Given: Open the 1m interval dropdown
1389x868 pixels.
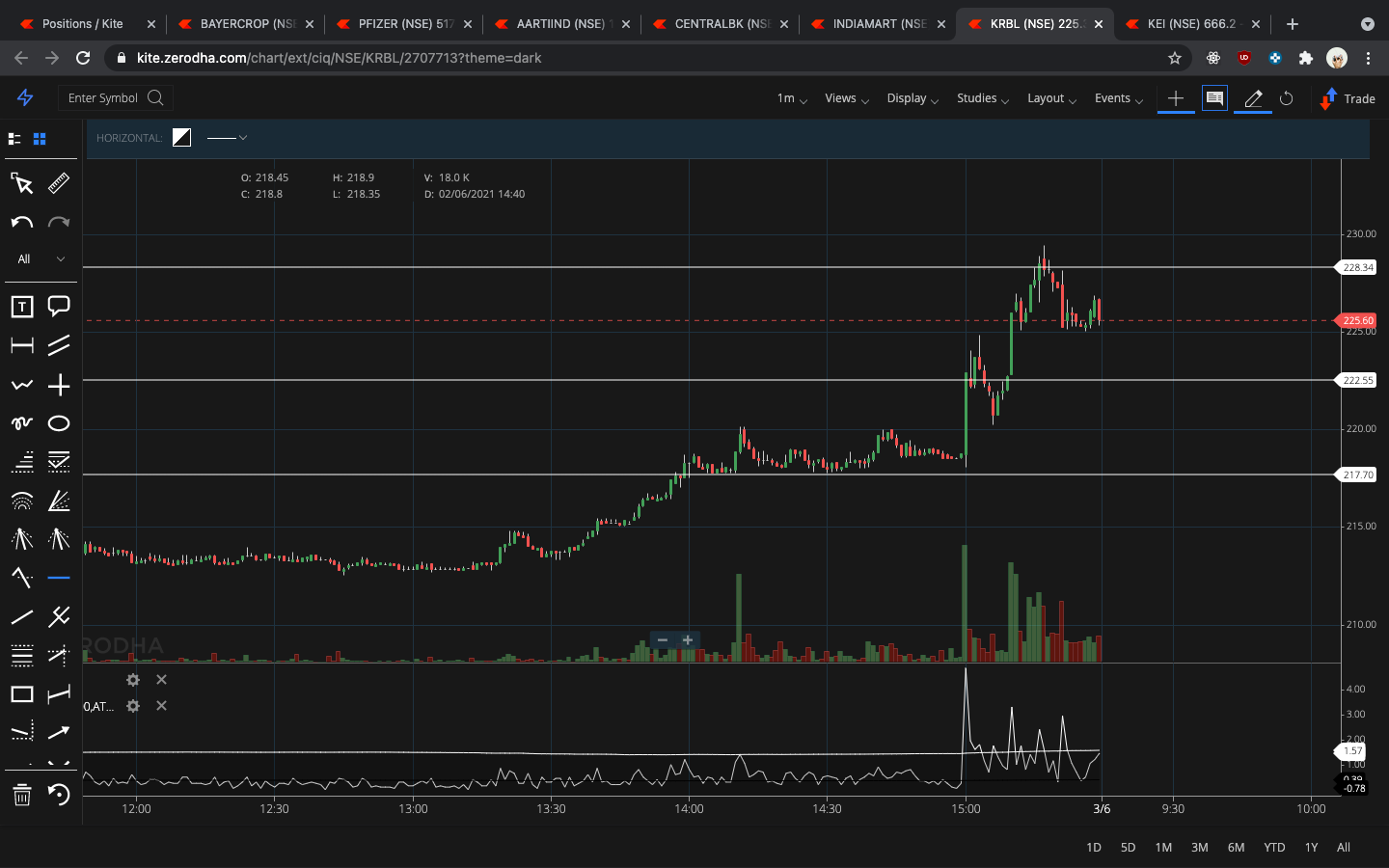Looking at the screenshot, I should tap(790, 98).
